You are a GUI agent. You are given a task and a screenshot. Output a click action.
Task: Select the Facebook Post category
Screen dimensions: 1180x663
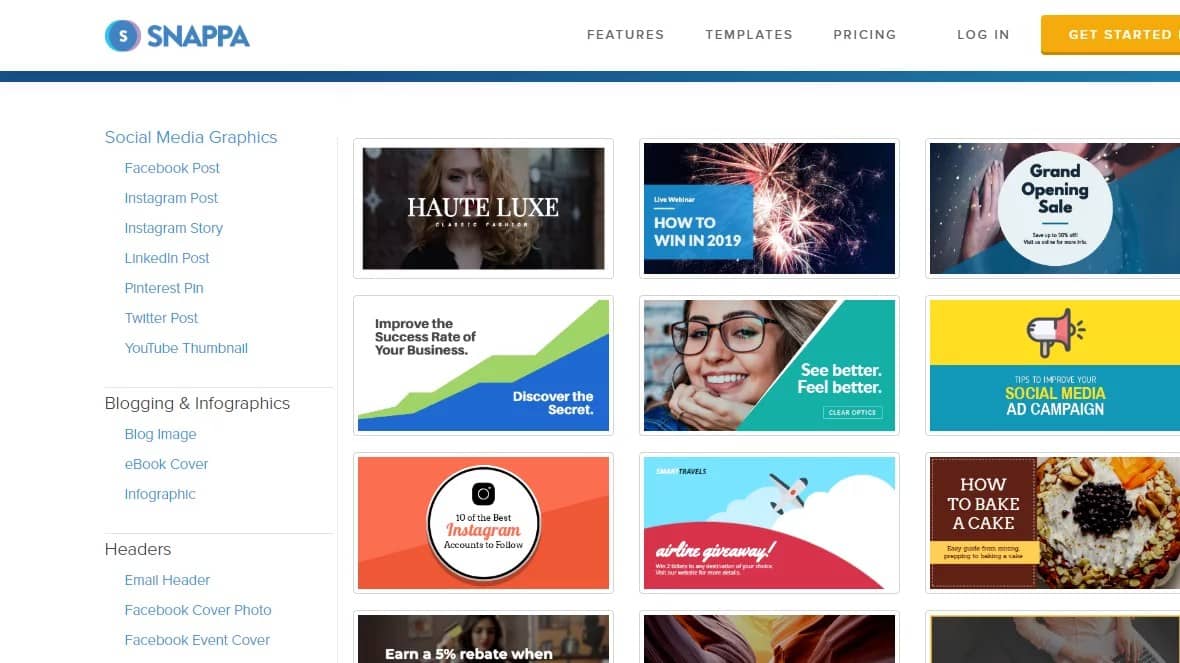[172, 168]
